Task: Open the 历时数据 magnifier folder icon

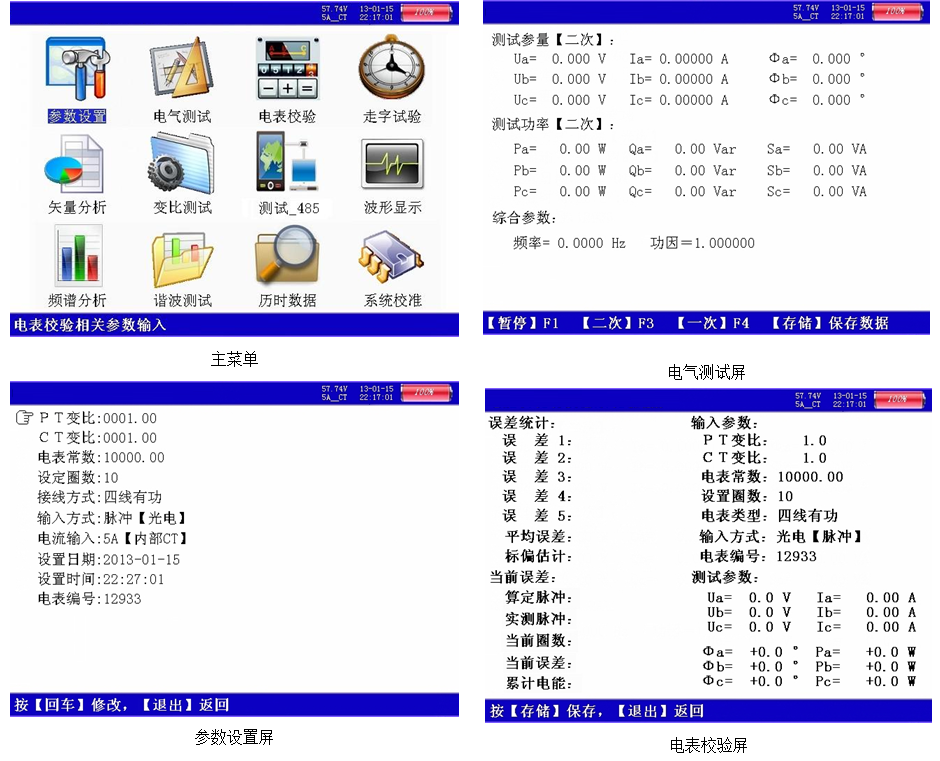Action: coord(287,255)
